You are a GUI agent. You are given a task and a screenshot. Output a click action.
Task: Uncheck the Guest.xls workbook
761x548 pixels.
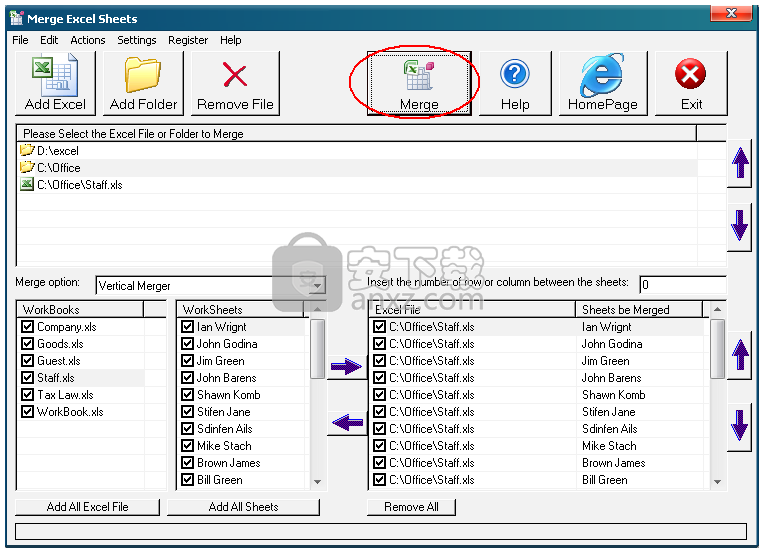click(27, 361)
